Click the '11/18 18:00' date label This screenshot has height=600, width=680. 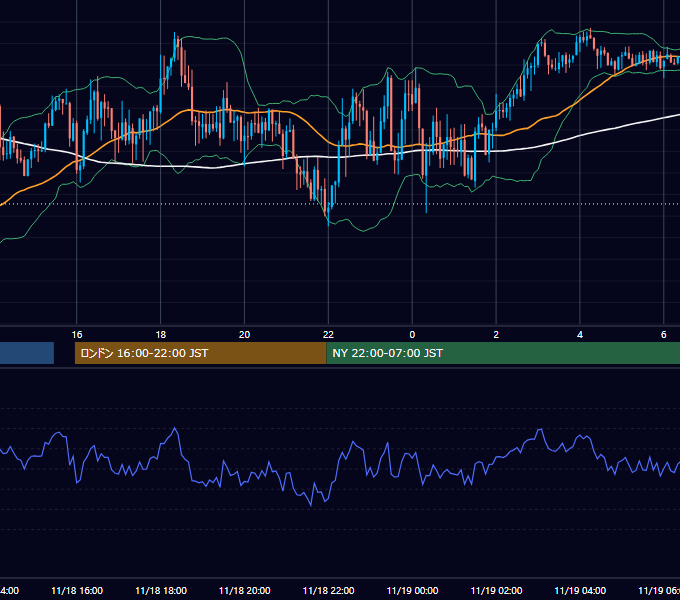[x=161, y=590]
